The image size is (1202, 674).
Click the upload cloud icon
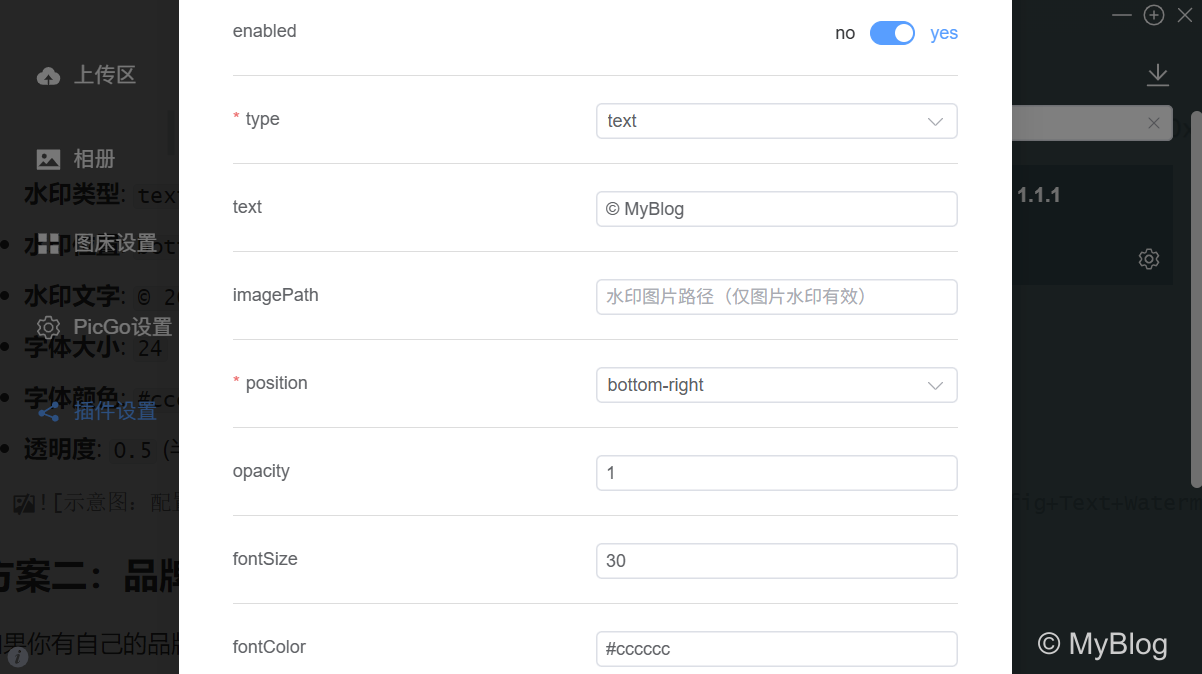coord(48,76)
